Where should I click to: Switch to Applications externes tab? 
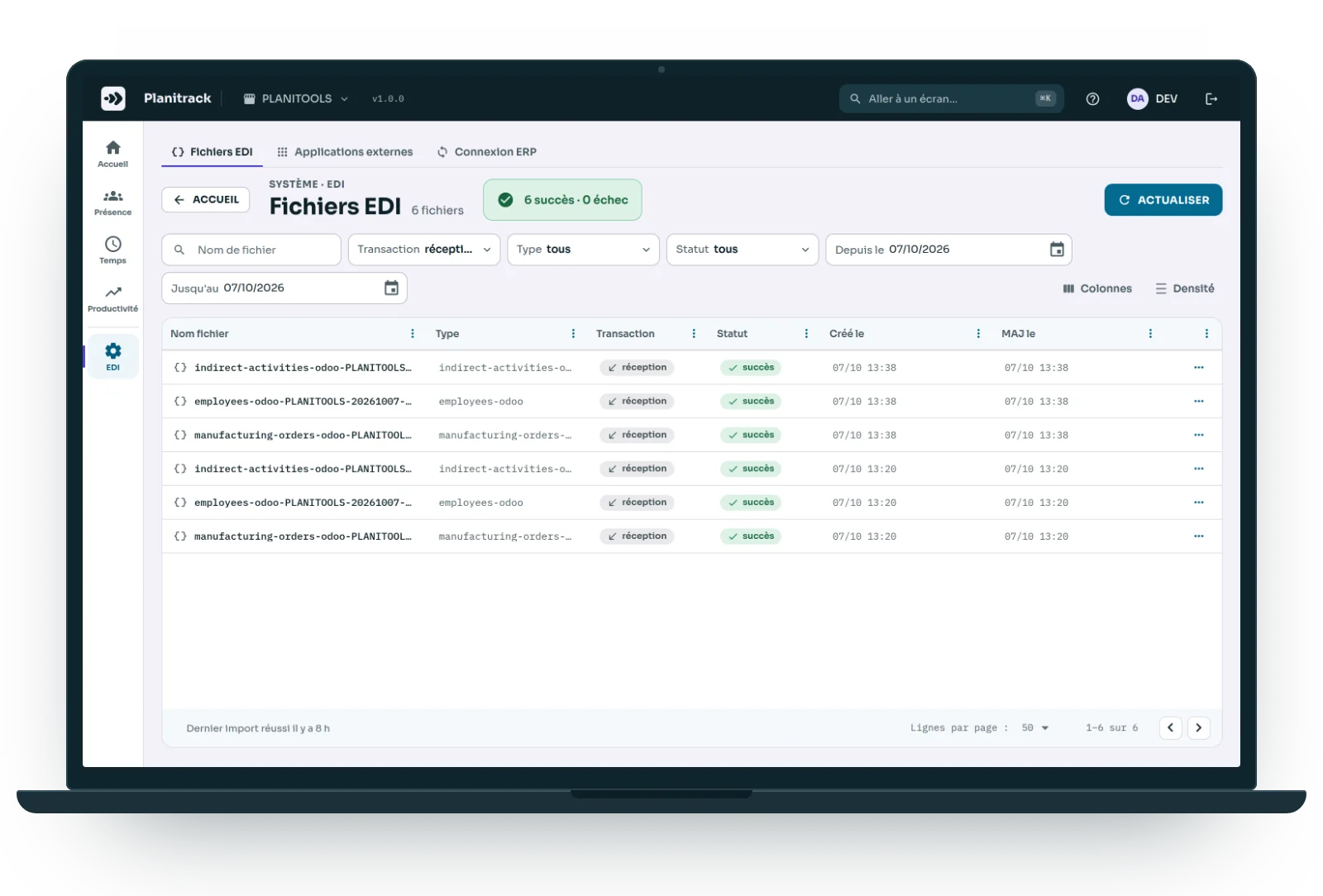point(345,152)
